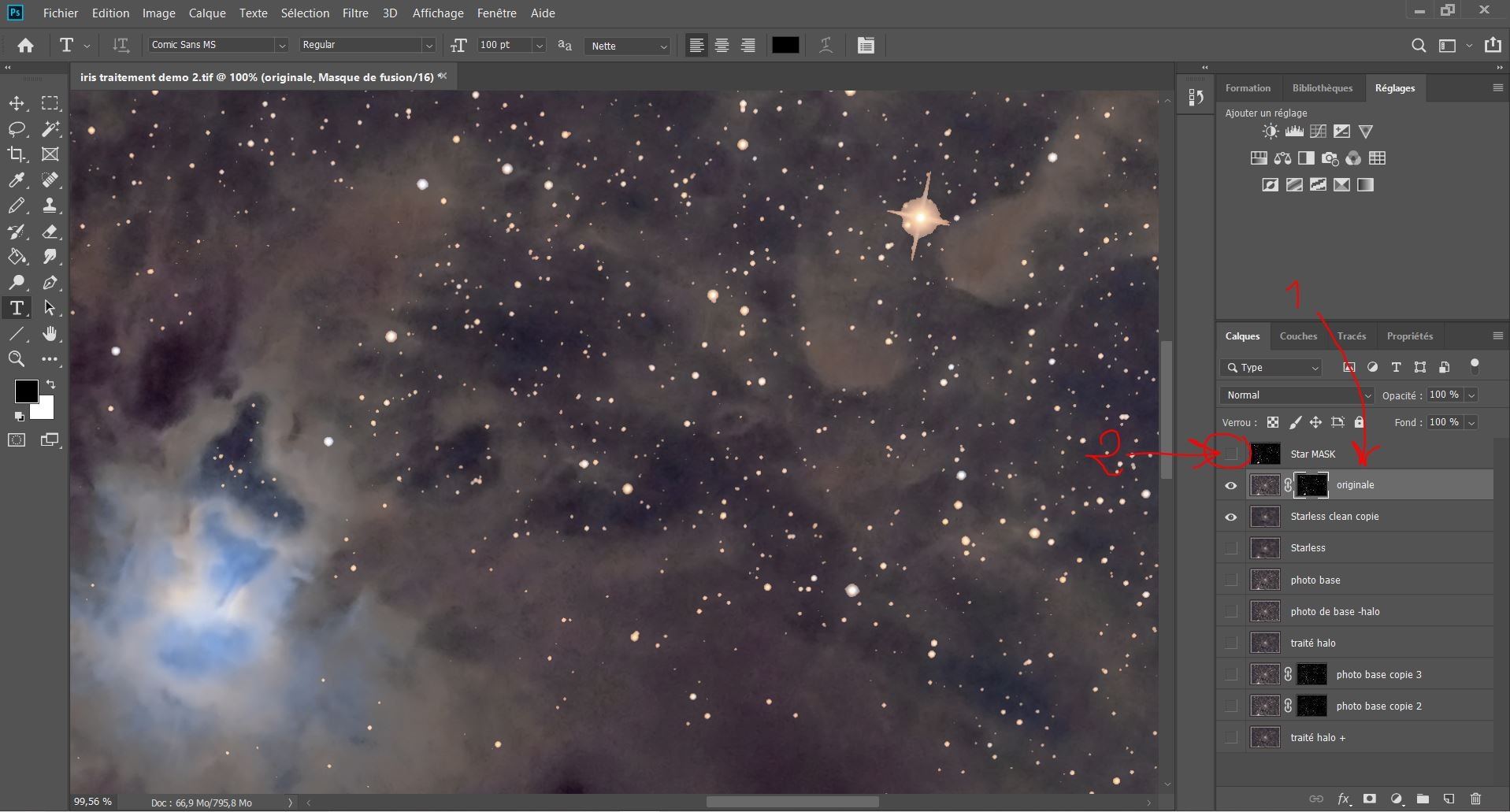The image size is (1510, 812).
Task: Add a Levels adjustment
Action: tap(1294, 132)
